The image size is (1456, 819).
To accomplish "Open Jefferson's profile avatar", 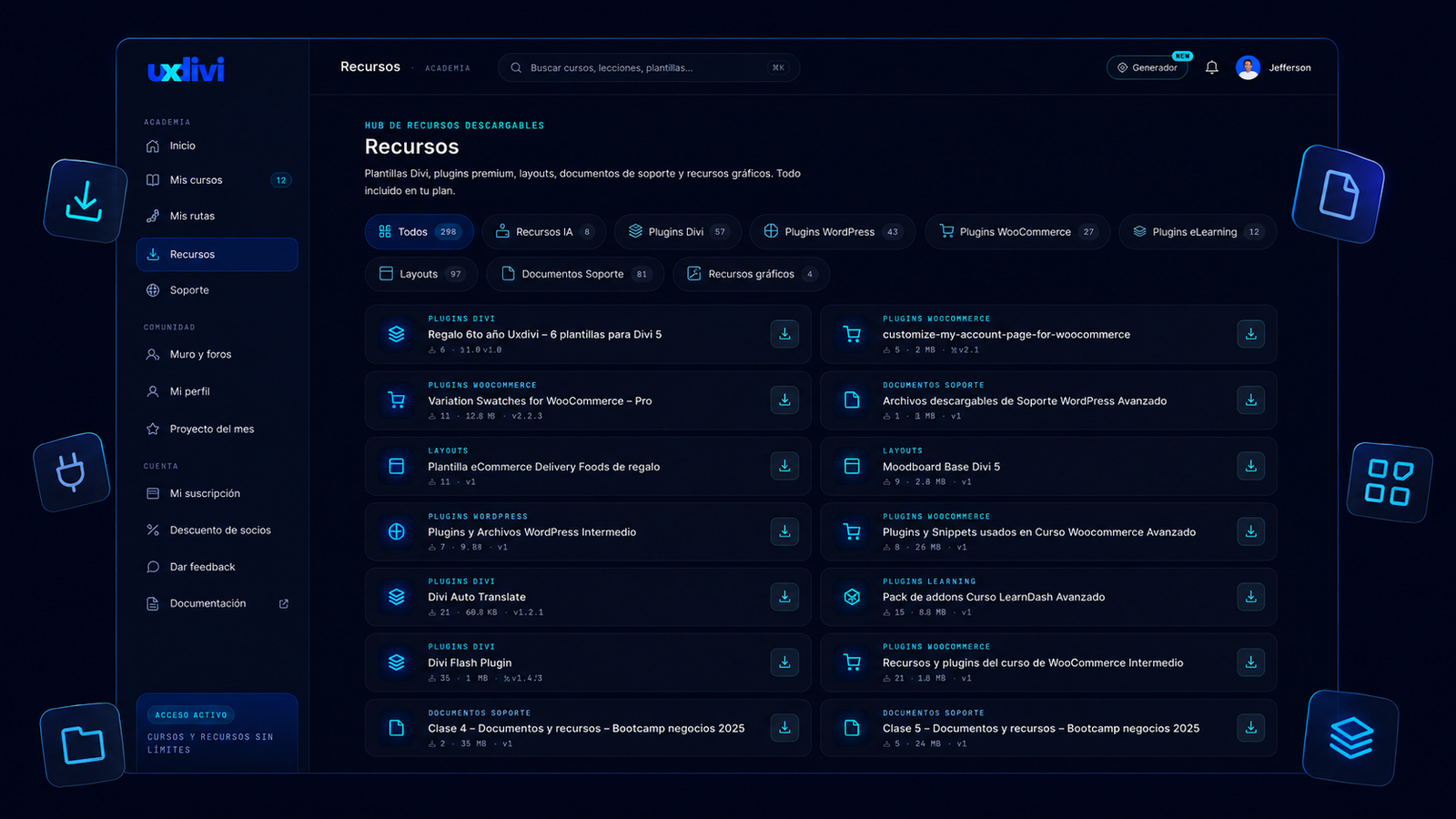I will [1248, 67].
